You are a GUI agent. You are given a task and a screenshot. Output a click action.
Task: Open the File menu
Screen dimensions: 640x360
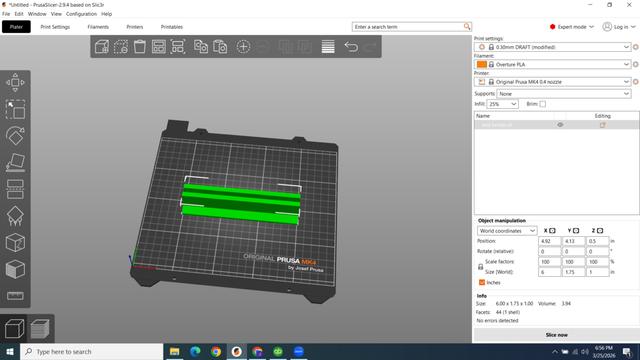[6, 14]
